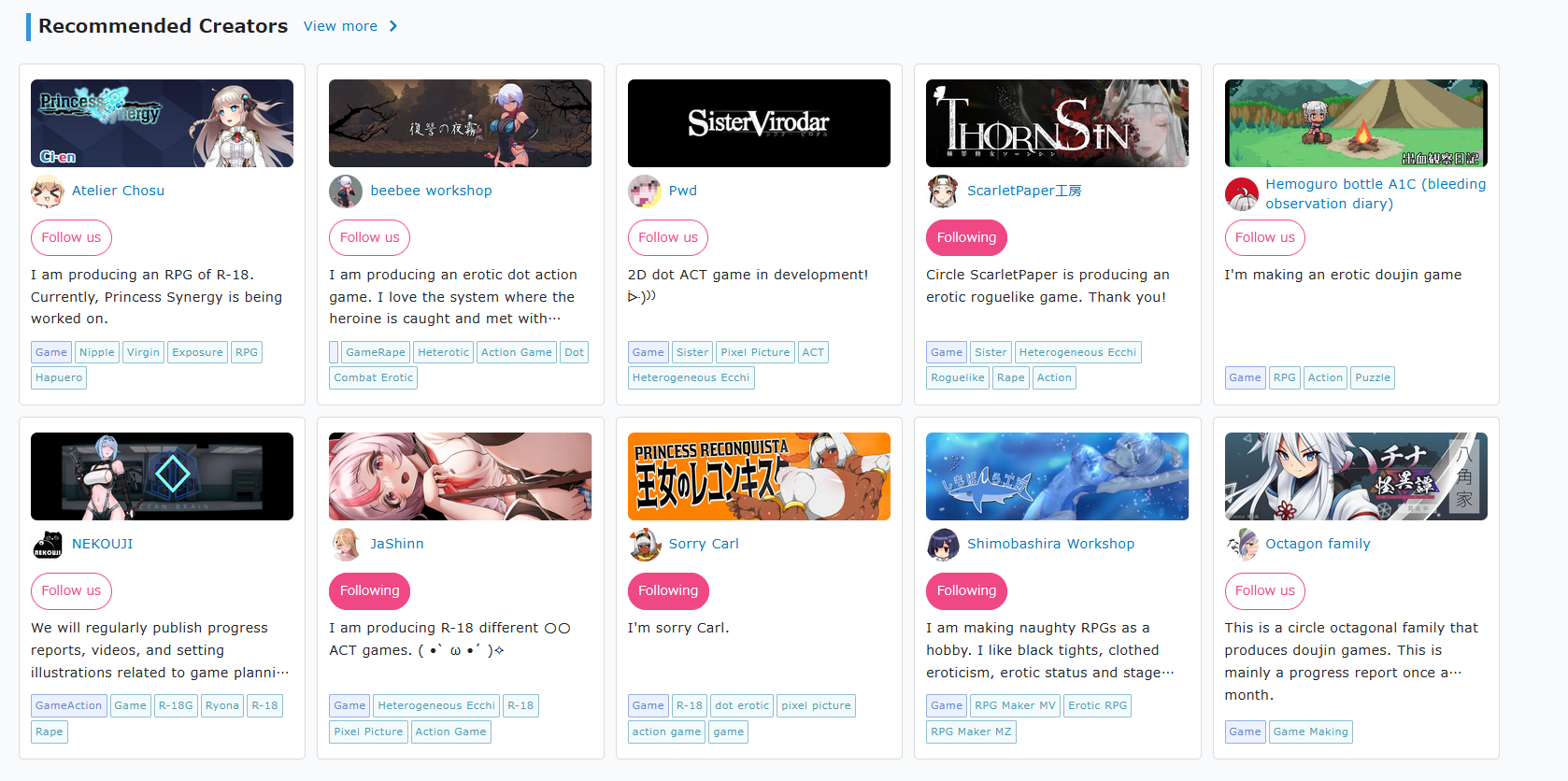Toggle the Following button for JaShinn
Screen dimensions: 1568x781
tap(369, 590)
